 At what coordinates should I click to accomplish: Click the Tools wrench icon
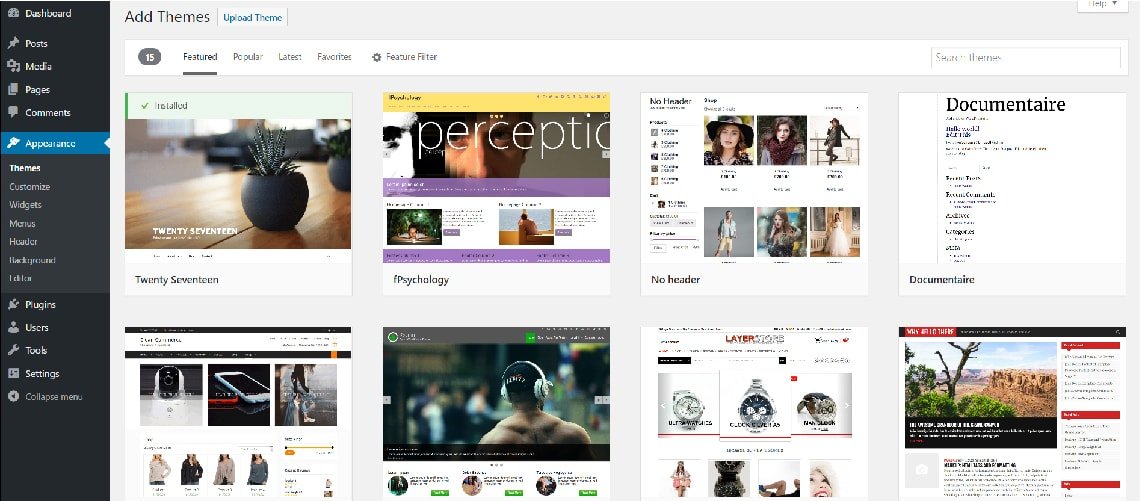point(13,350)
